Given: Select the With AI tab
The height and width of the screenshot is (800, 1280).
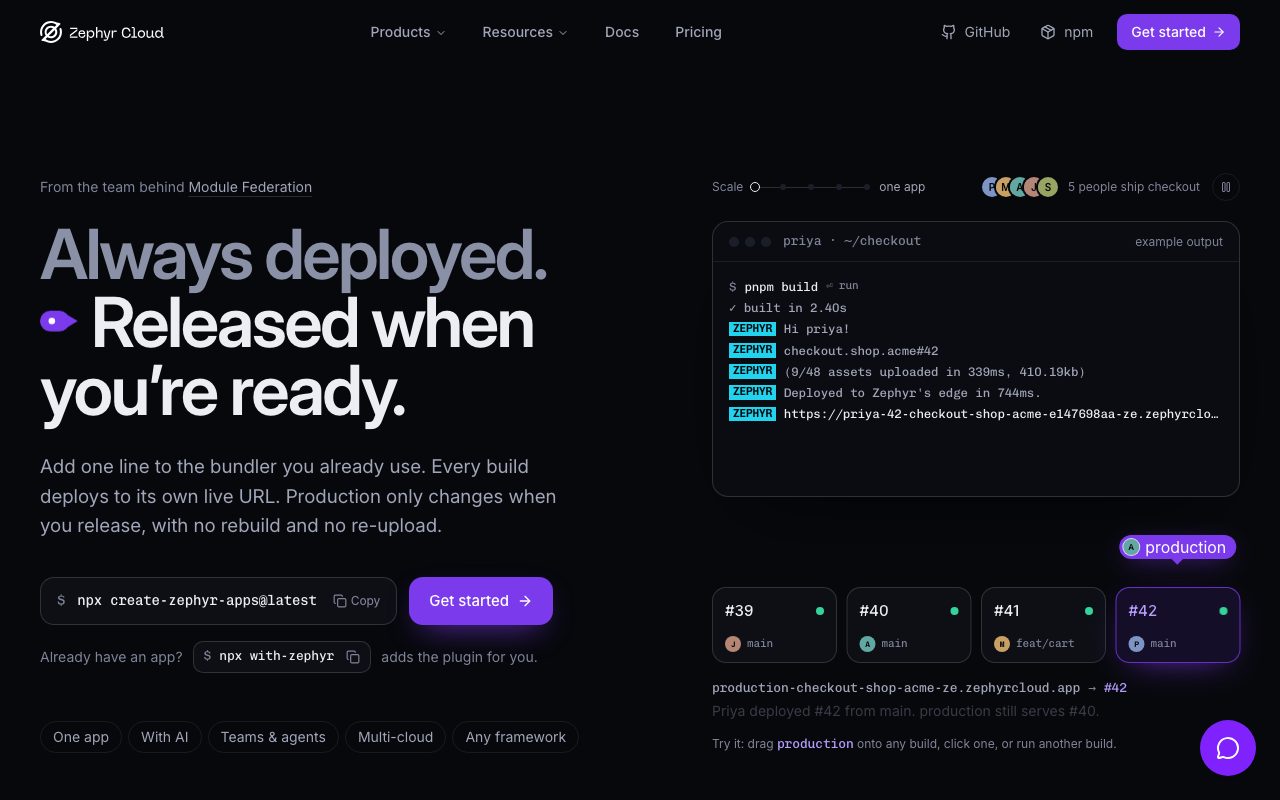Looking at the screenshot, I should click(165, 737).
